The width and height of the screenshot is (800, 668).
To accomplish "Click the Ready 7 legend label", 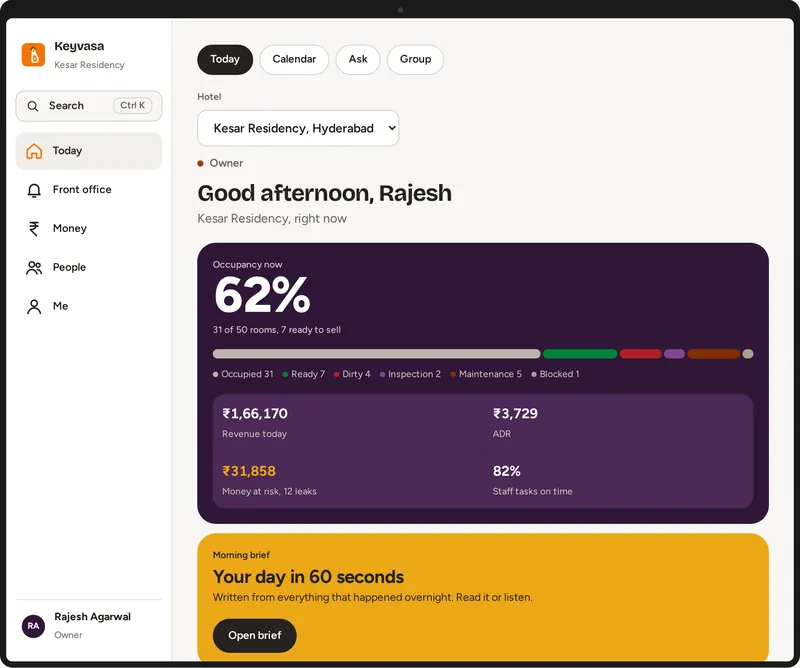I will (x=304, y=374).
